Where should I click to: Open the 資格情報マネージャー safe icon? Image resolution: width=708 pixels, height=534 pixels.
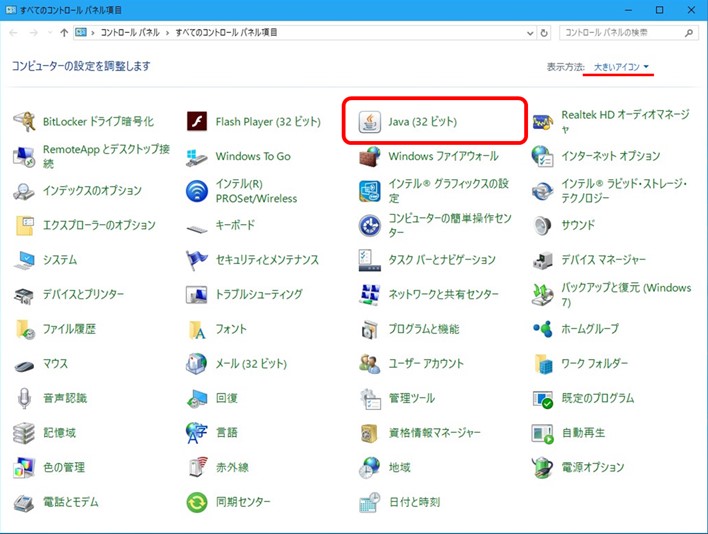(370, 433)
